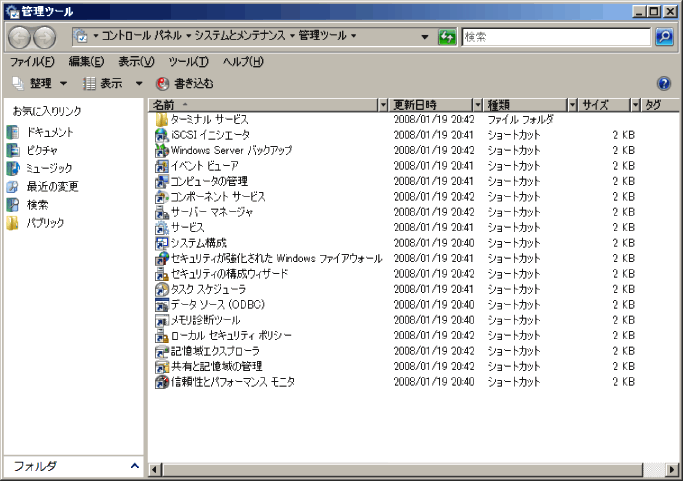Click the サービス gear shortcut icon
Image resolution: width=683 pixels, height=481 pixels.
point(162,227)
